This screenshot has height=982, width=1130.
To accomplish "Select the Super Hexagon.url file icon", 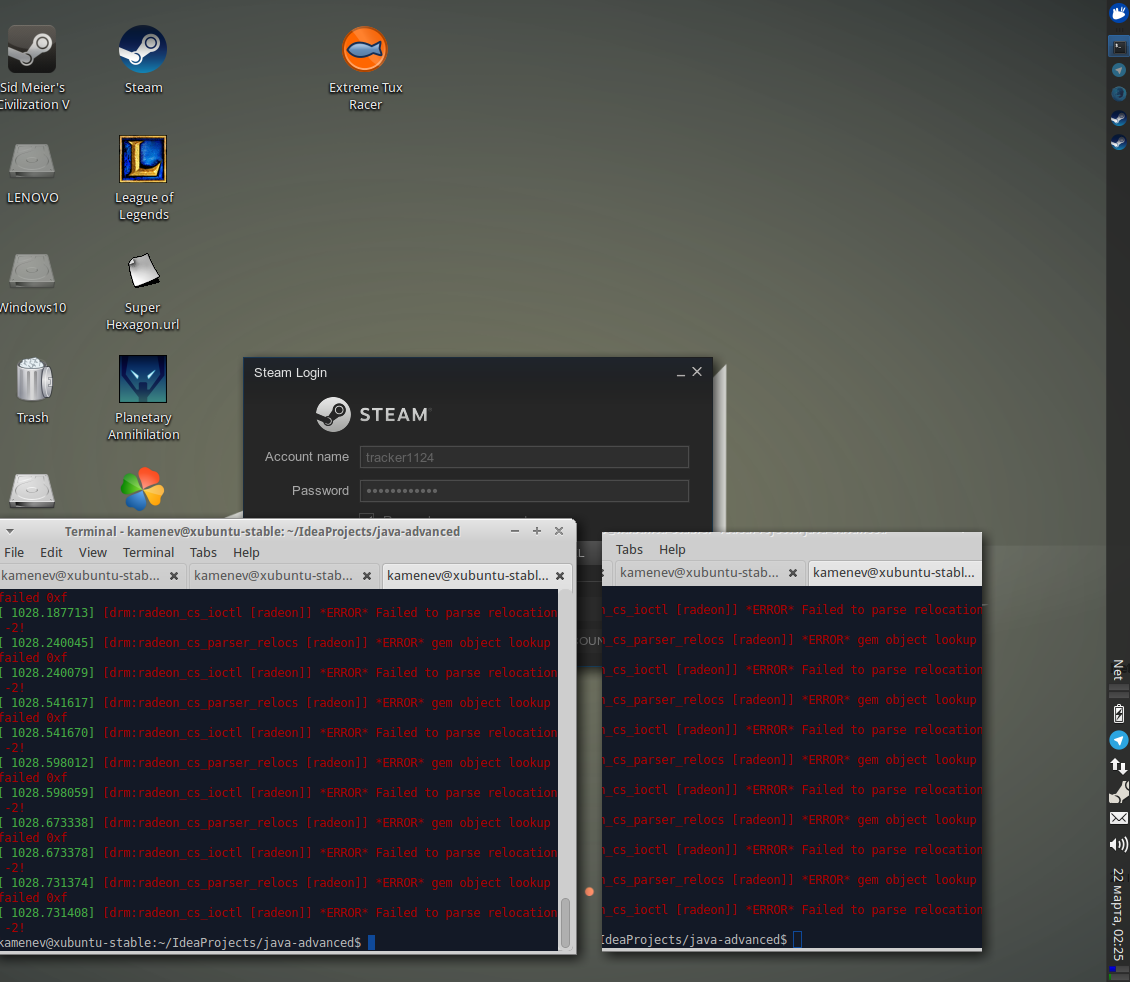I will point(143,270).
